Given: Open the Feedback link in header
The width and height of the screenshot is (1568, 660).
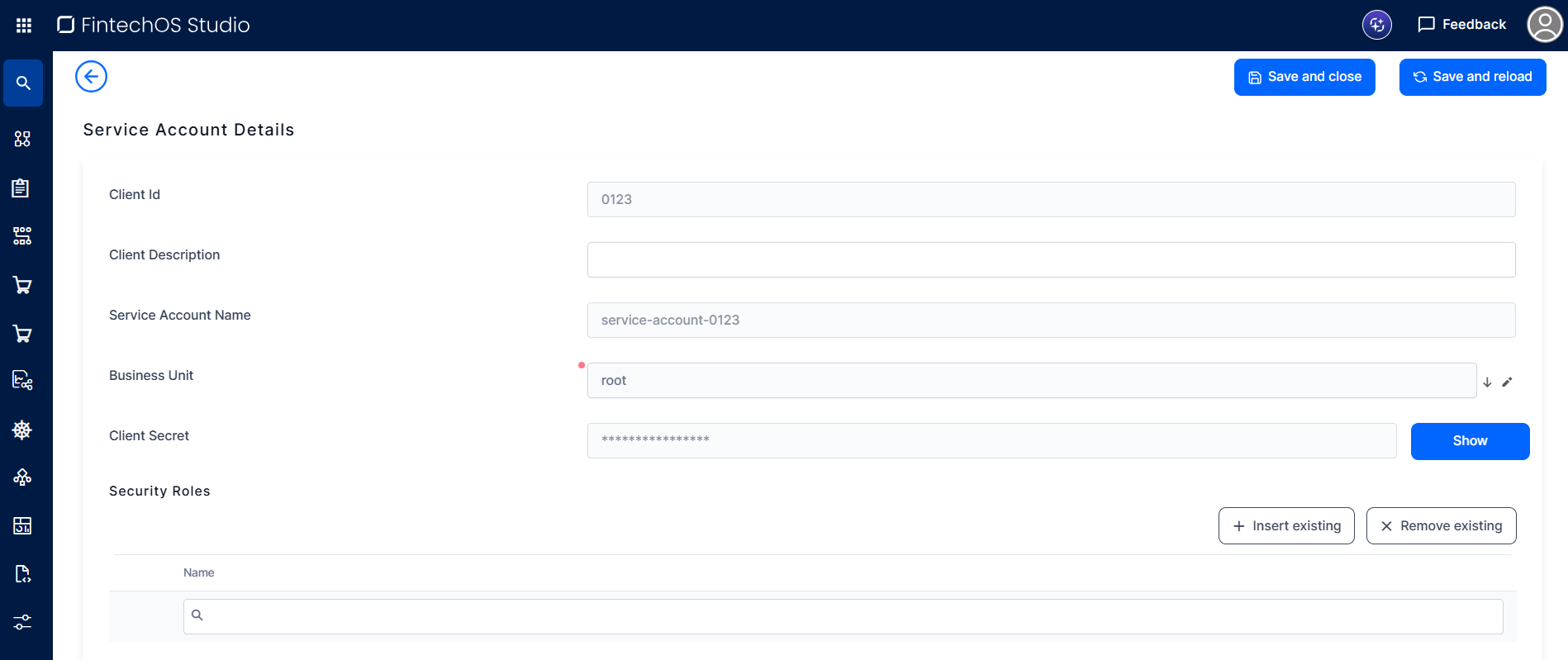Looking at the screenshot, I should pyautogui.click(x=1461, y=25).
